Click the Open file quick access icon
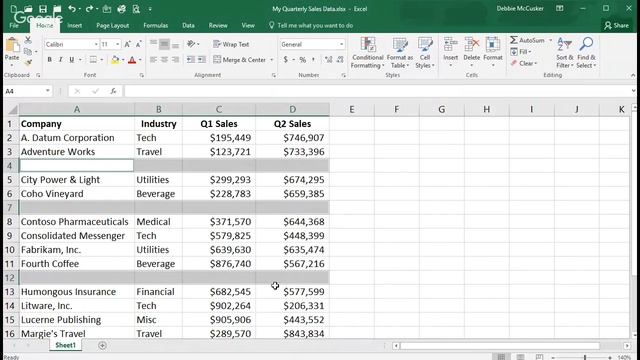This screenshot has height=360, width=640. click(x=28, y=9)
